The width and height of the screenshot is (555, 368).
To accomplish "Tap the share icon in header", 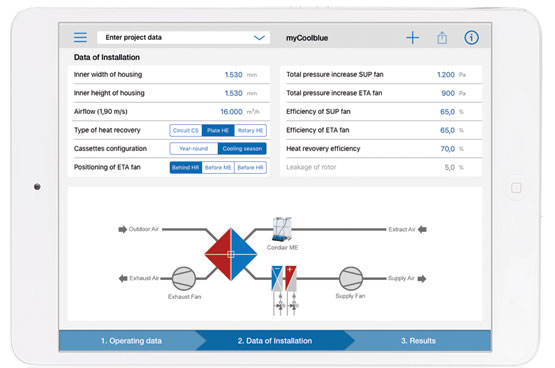I will click(442, 38).
